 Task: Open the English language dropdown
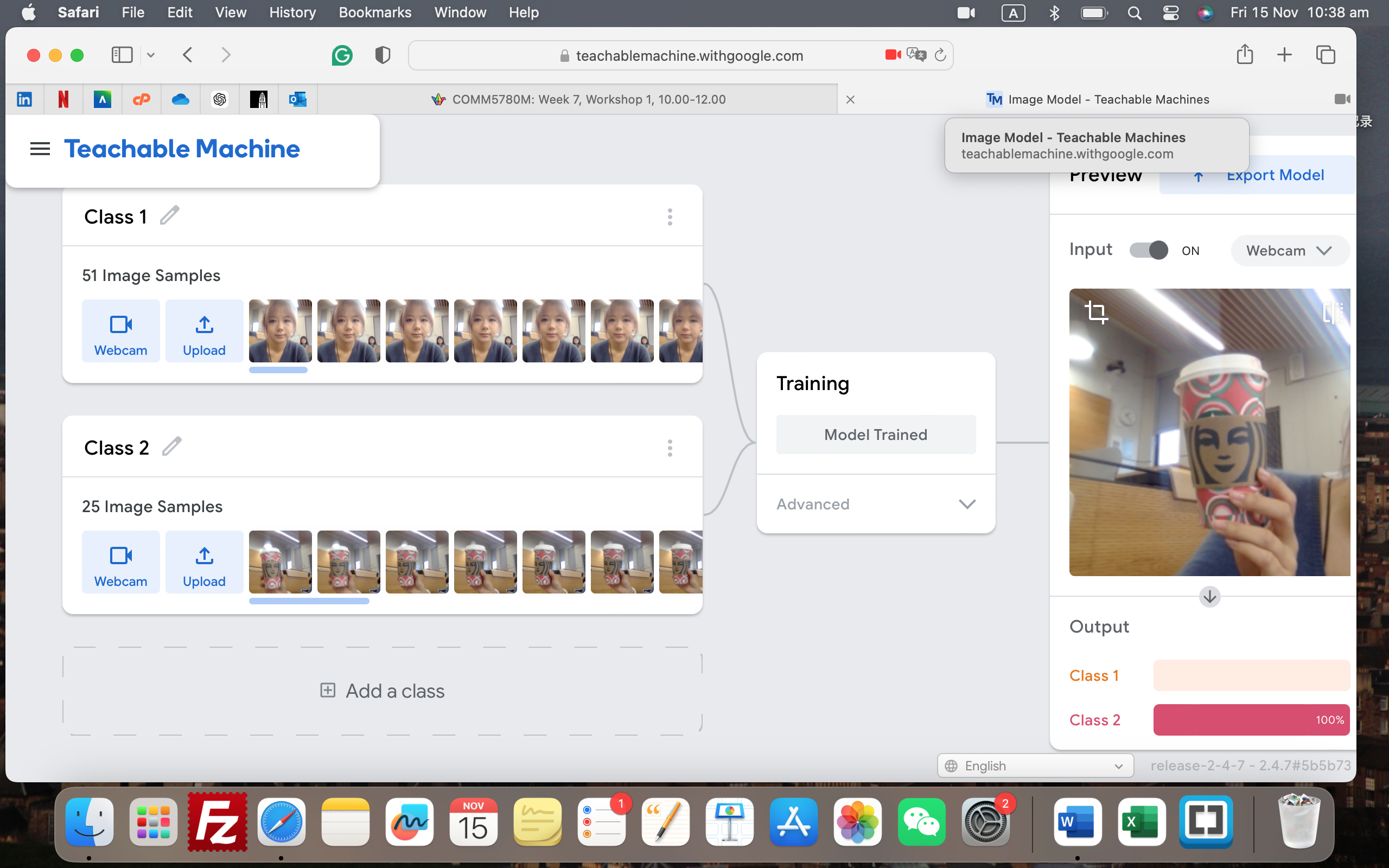pyautogui.click(x=1035, y=765)
